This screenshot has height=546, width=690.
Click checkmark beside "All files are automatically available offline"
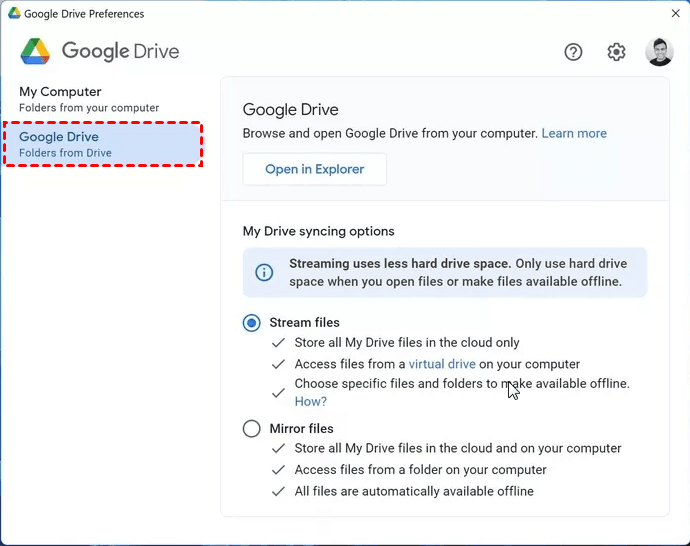pos(278,492)
